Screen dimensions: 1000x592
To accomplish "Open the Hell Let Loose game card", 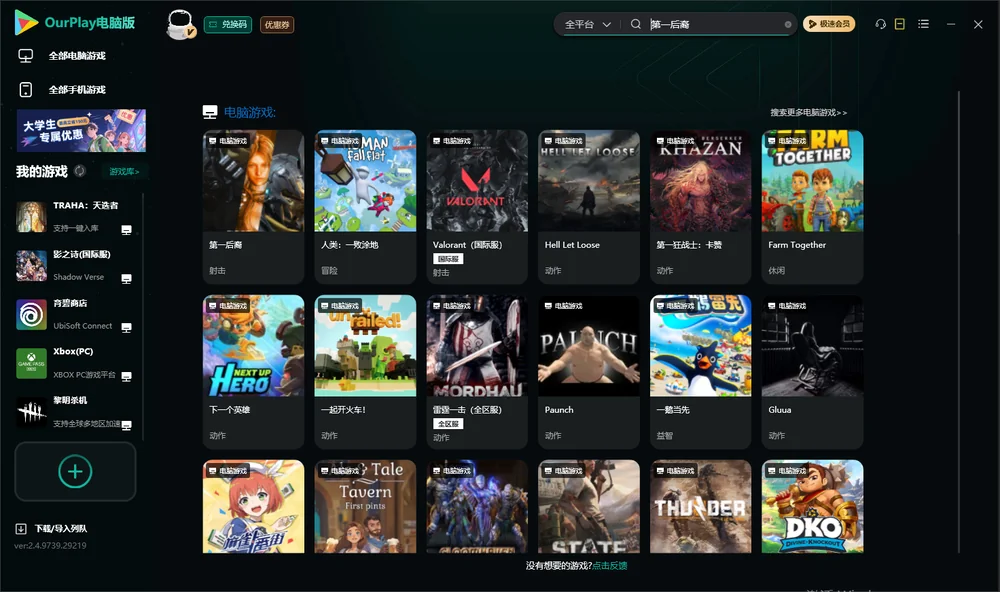I will coord(589,207).
